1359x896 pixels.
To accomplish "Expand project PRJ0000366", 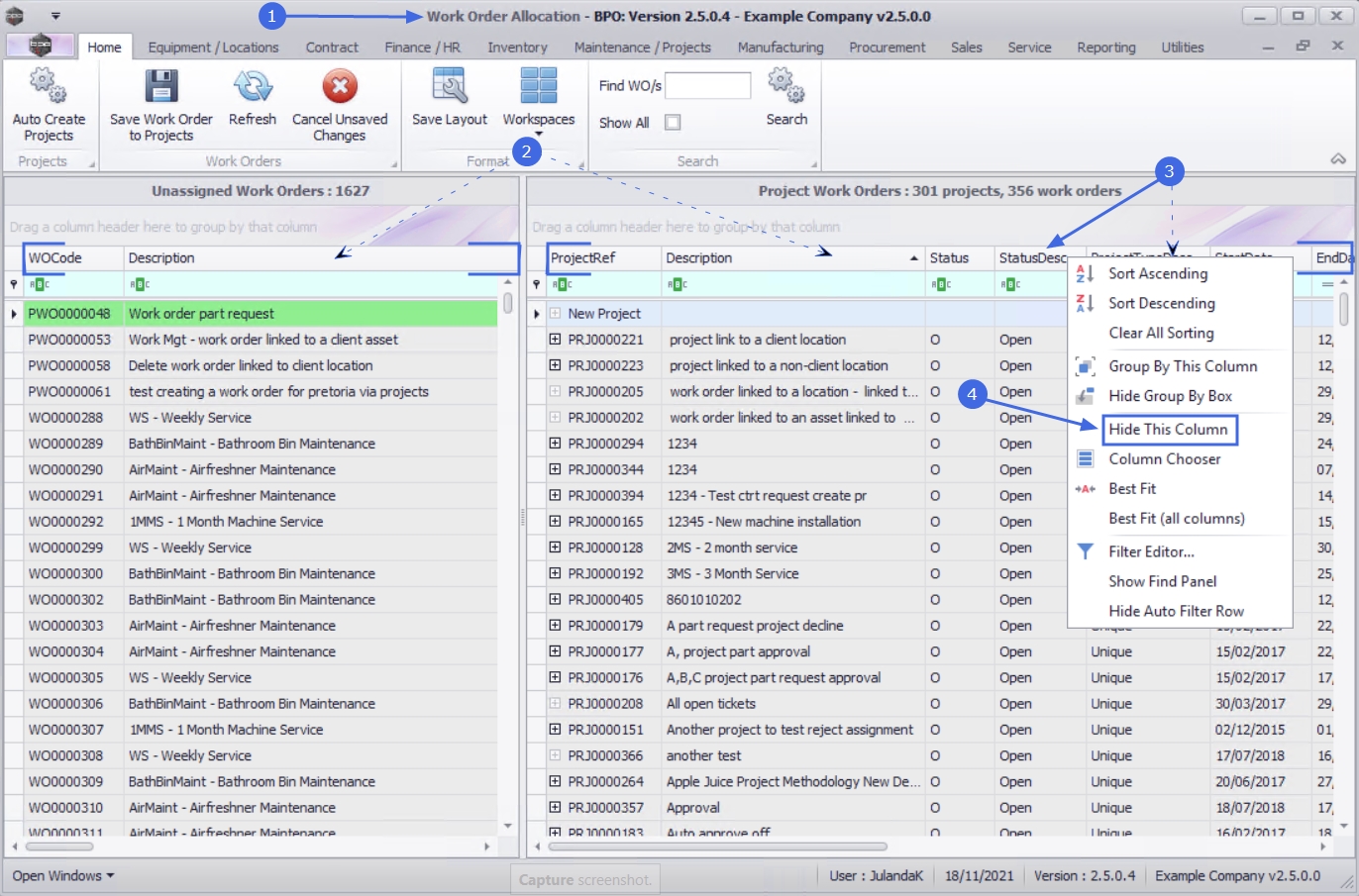I will [555, 755].
